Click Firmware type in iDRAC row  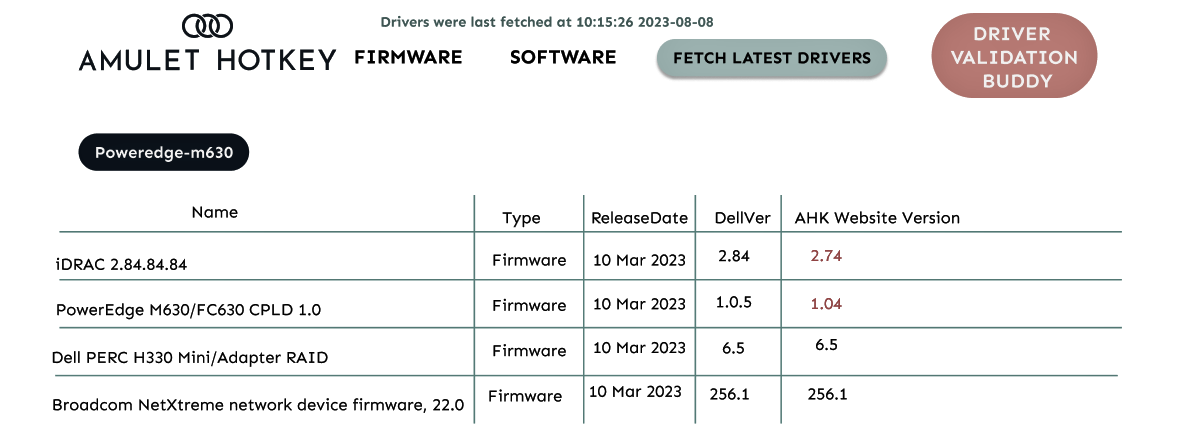tap(529, 260)
